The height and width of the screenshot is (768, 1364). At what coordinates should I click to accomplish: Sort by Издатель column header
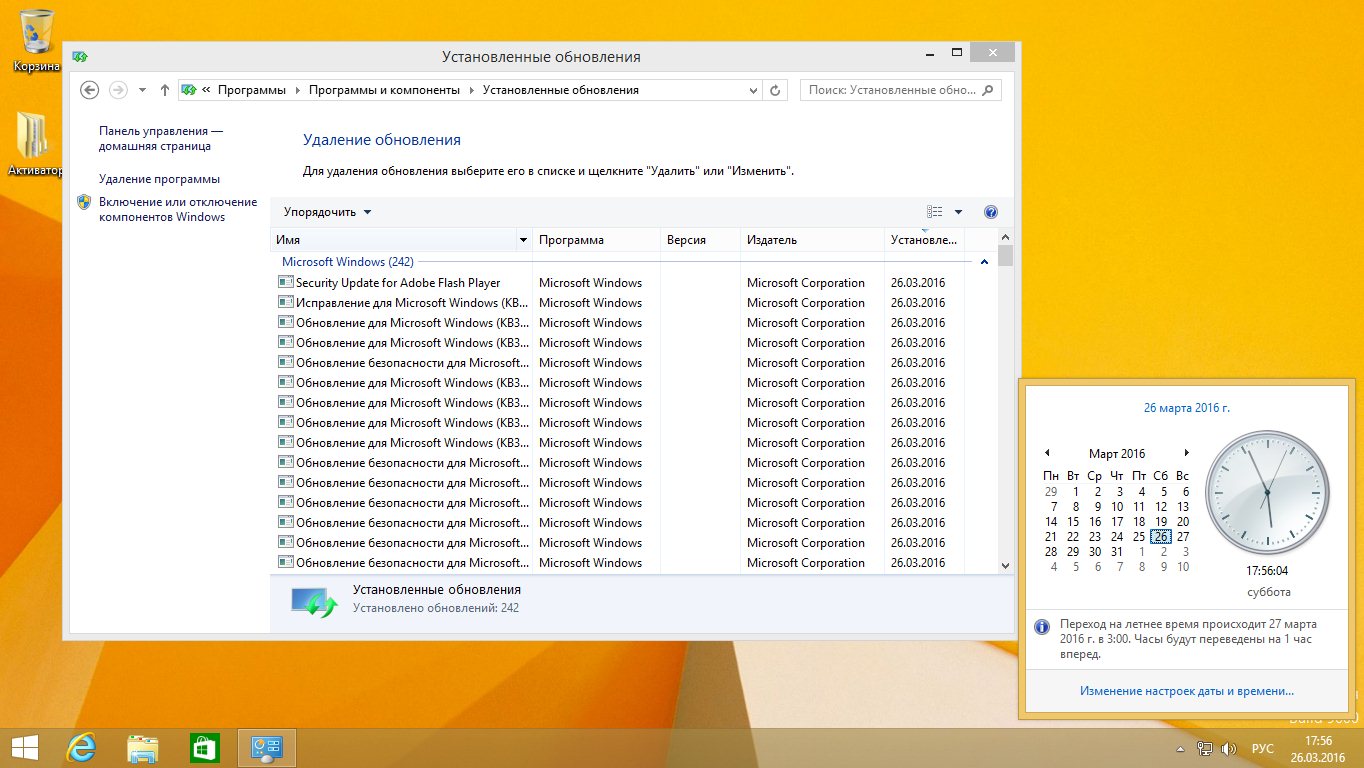(x=812, y=240)
